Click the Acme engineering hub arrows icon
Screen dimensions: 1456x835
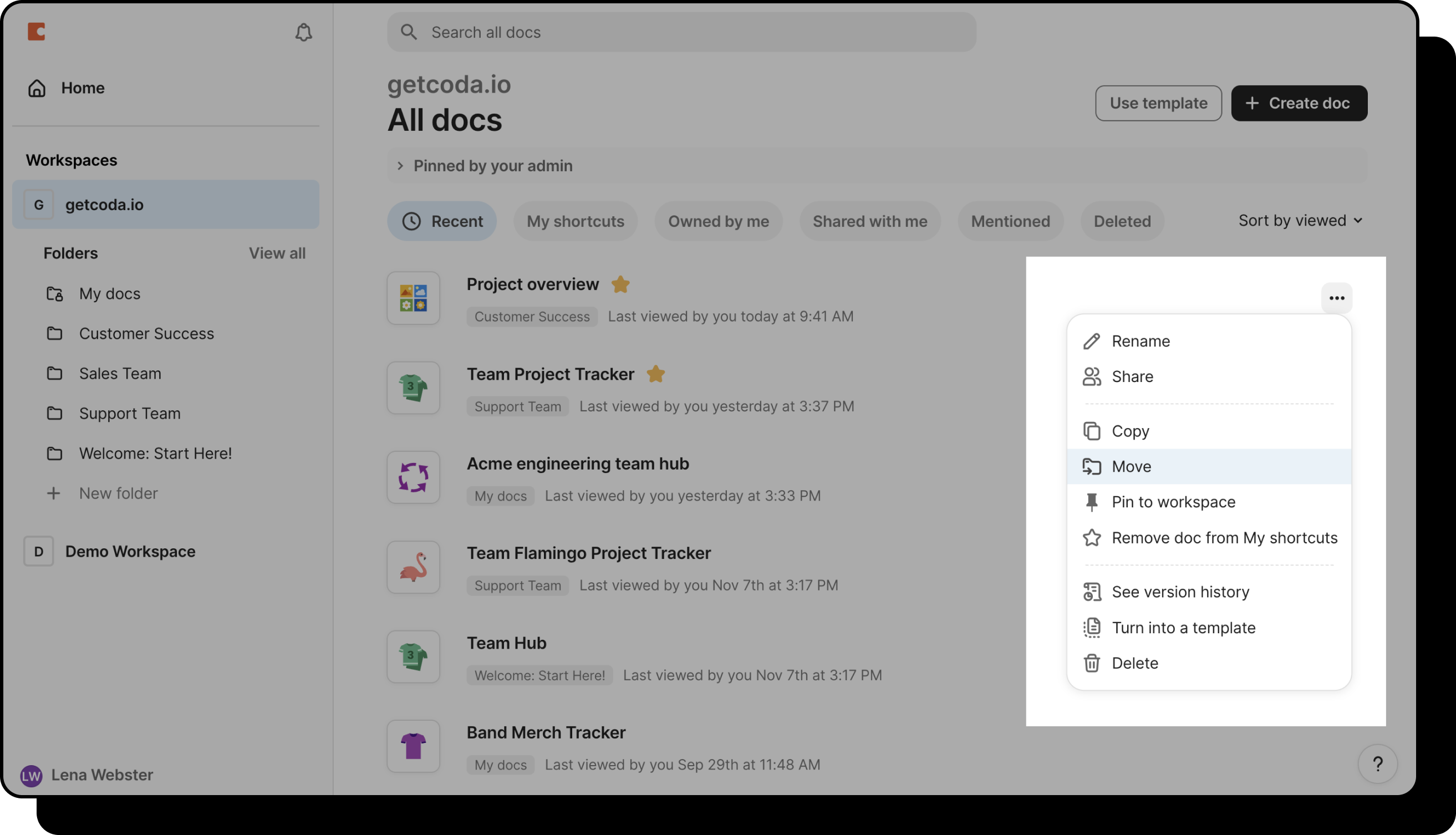(413, 477)
